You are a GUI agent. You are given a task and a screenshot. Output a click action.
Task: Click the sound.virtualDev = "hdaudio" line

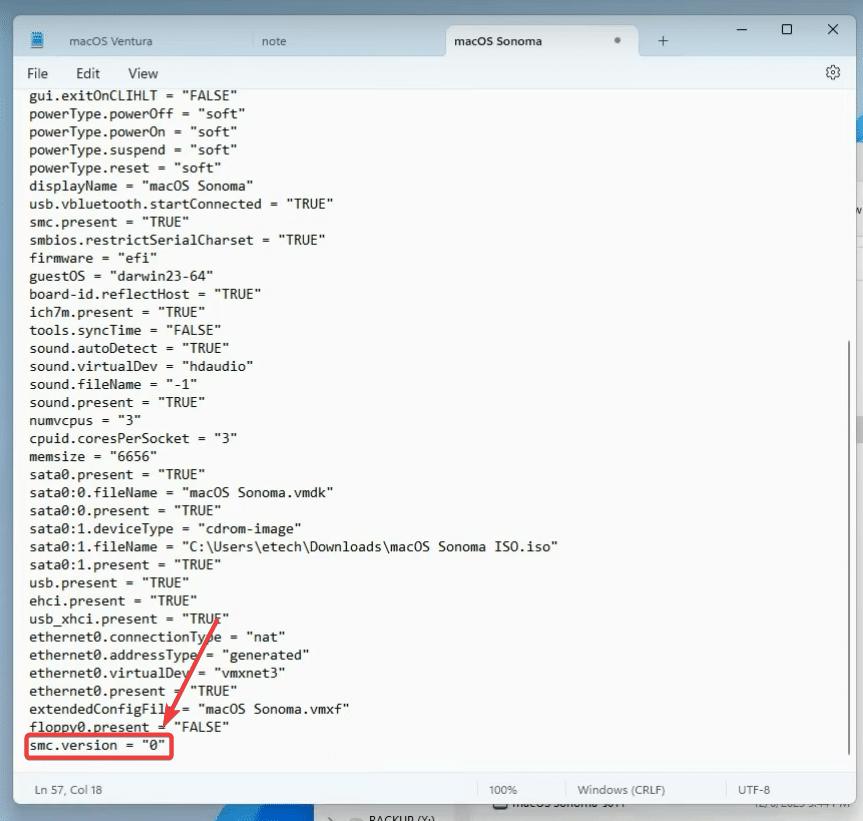[141, 366]
